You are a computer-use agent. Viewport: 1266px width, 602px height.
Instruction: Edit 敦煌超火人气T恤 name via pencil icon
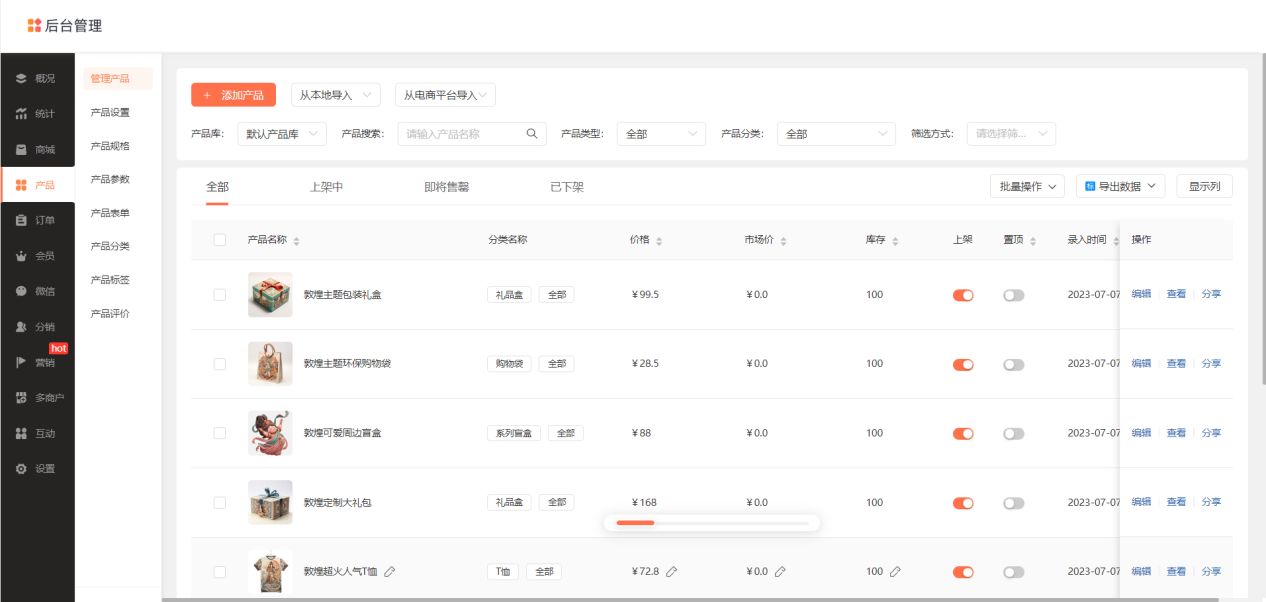[390, 572]
